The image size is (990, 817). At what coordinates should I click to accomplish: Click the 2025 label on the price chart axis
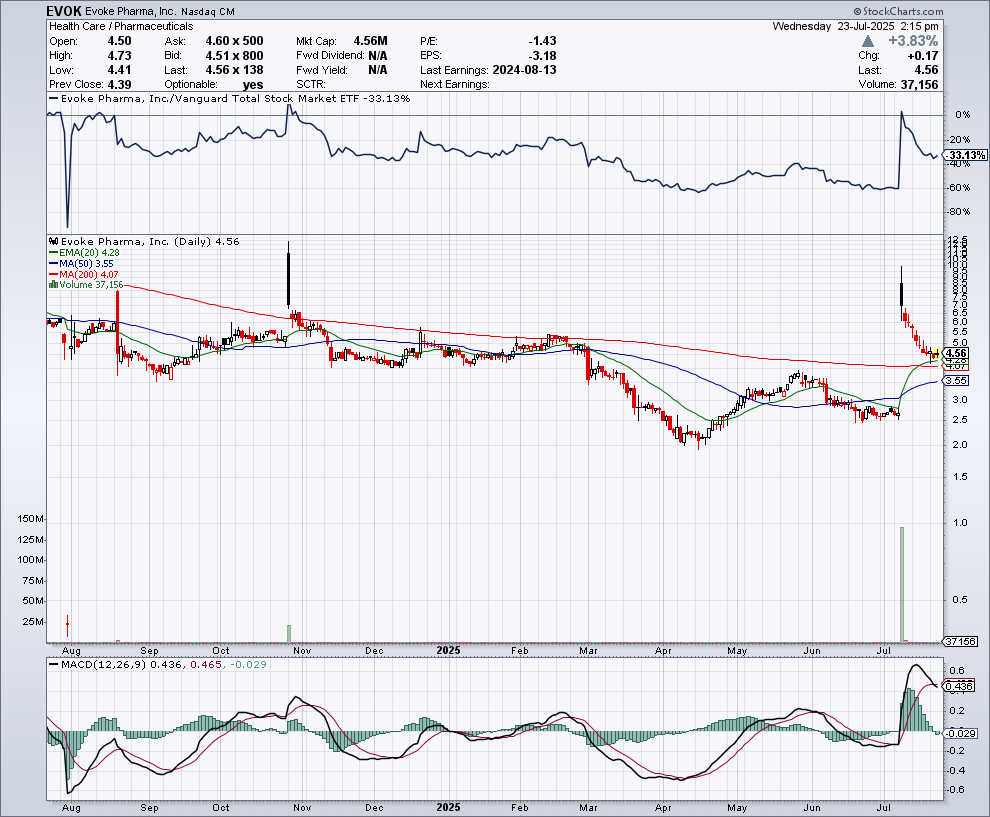[448, 650]
